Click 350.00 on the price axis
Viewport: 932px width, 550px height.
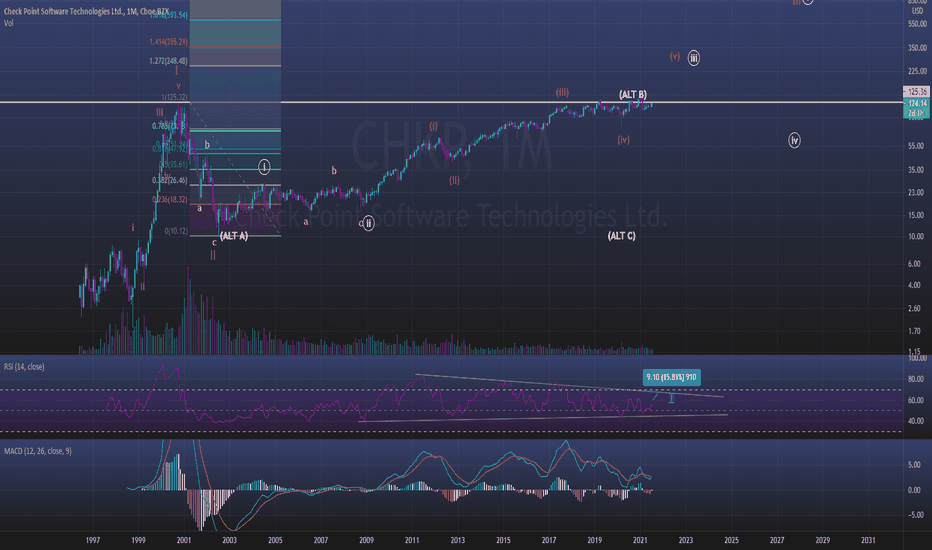(917, 48)
